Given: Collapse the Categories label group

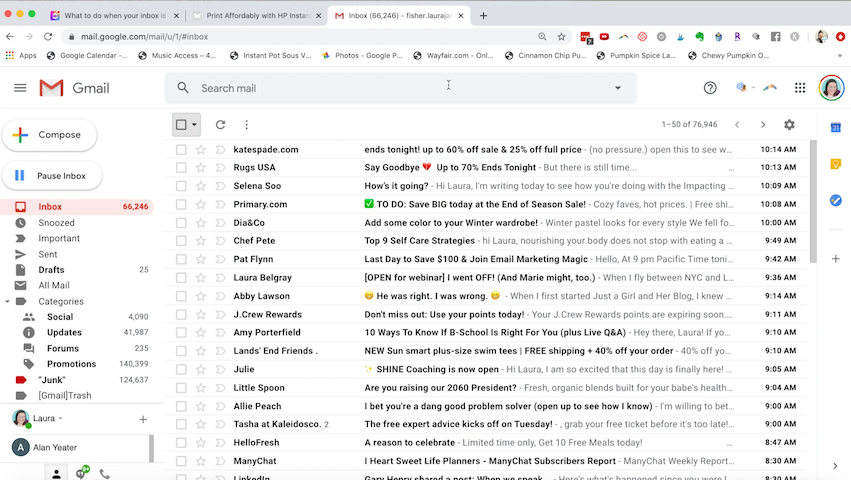Looking at the screenshot, I should click(x=8, y=301).
